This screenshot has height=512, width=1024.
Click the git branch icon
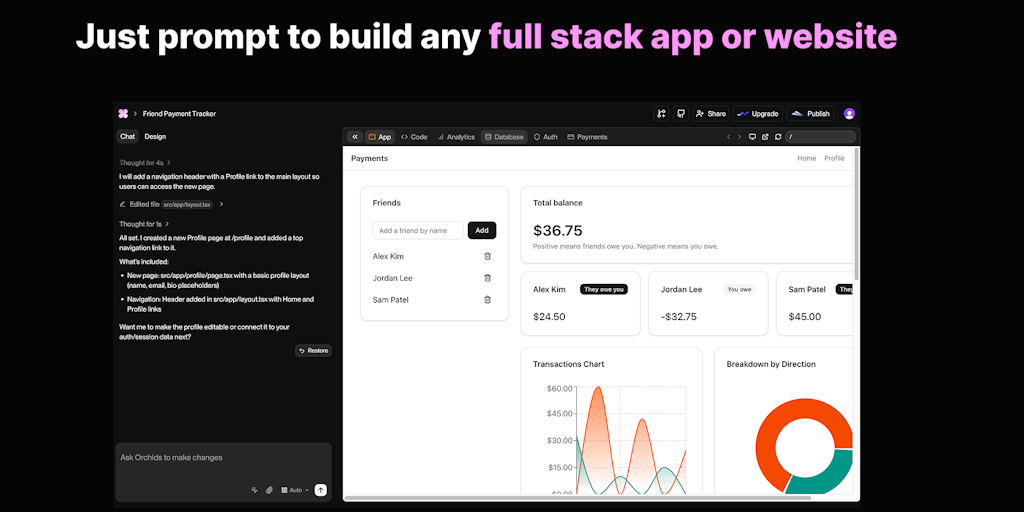click(661, 114)
